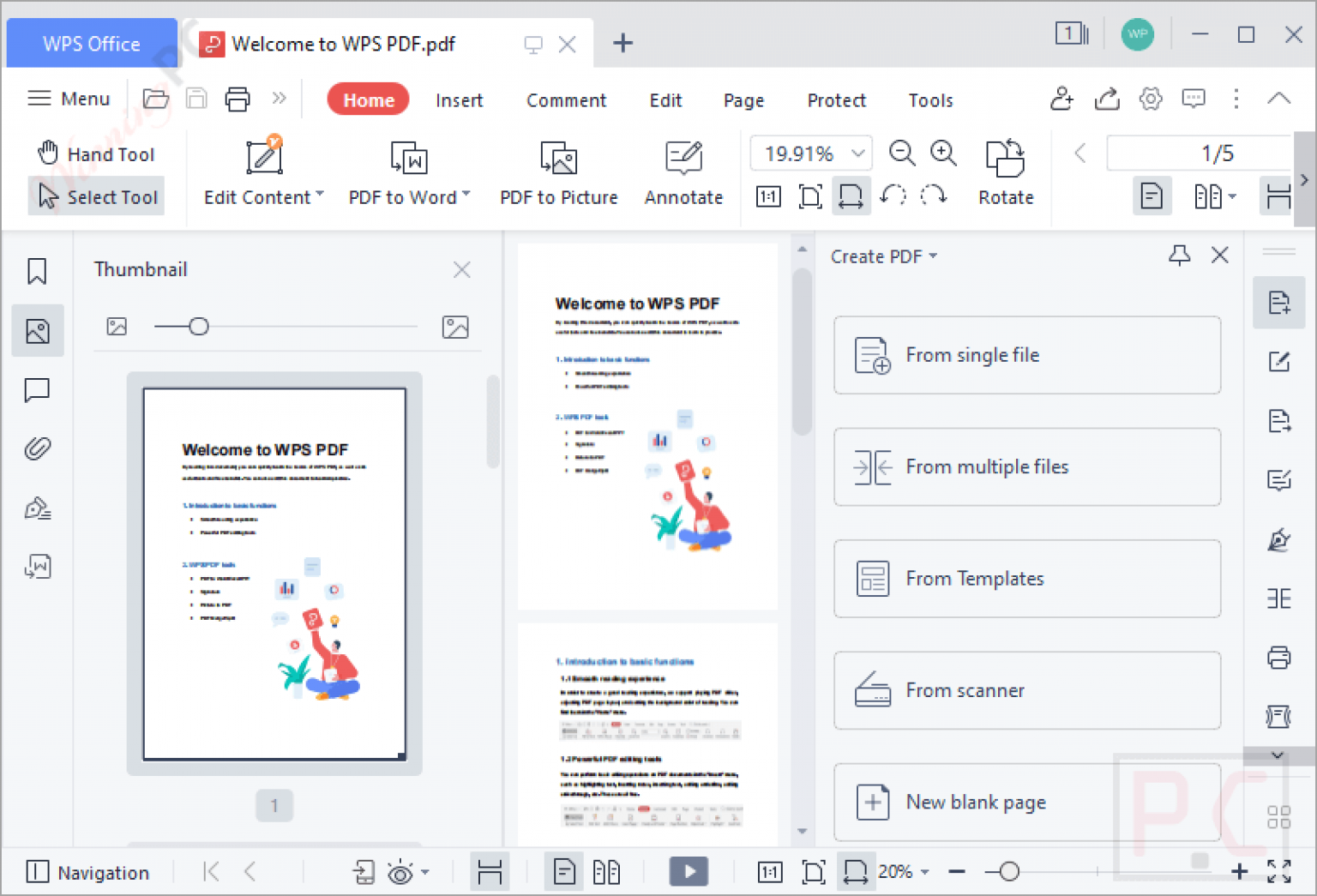Select the Annotate tool
This screenshot has height=896, width=1317.
[683, 171]
